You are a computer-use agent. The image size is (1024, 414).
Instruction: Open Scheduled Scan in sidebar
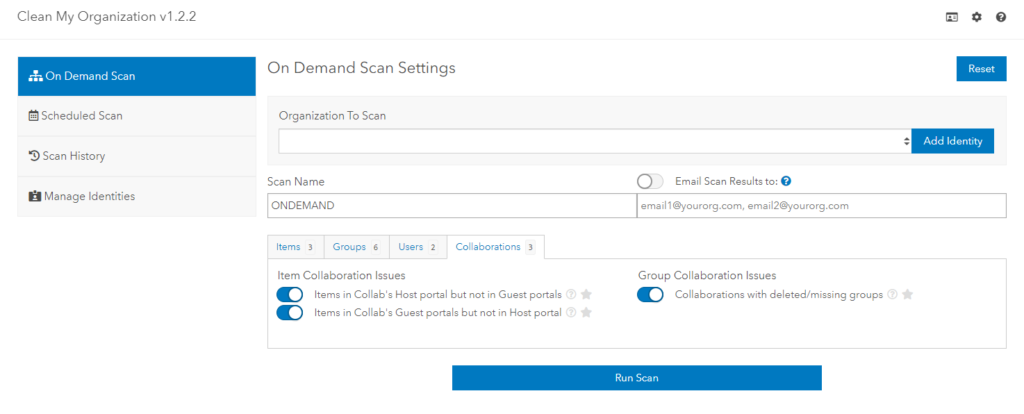click(x=136, y=116)
